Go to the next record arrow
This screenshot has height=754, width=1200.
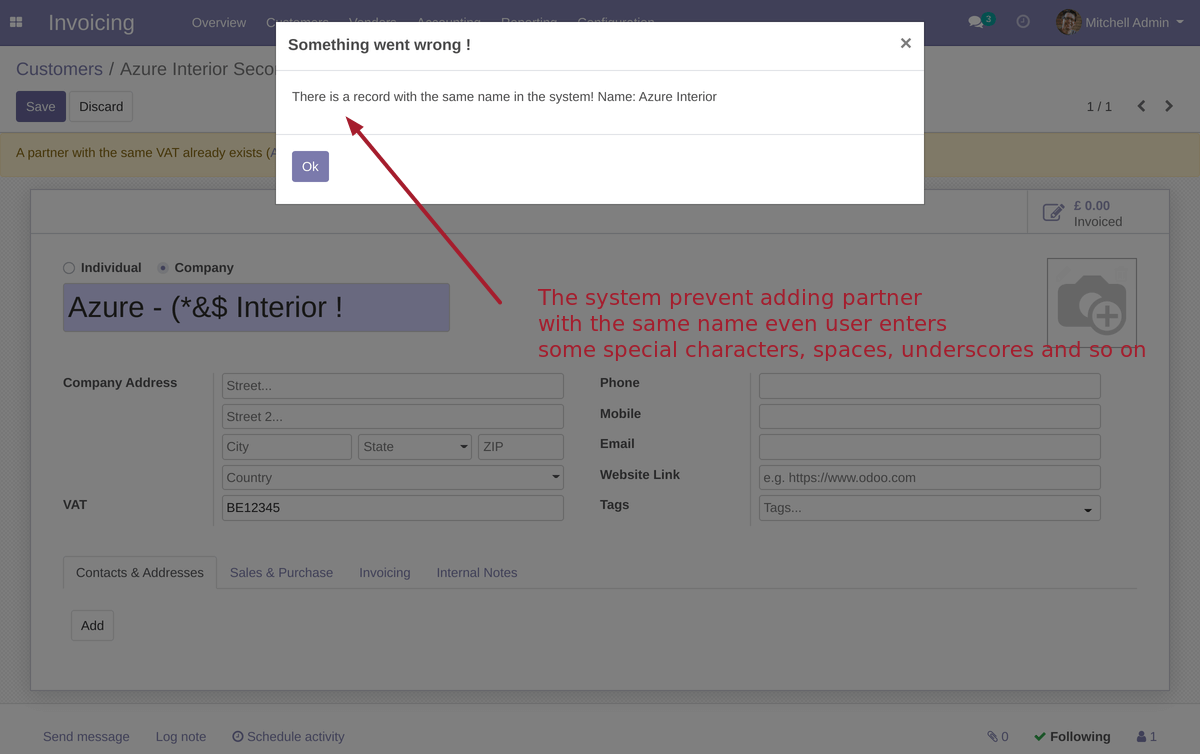click(1169, 106)
